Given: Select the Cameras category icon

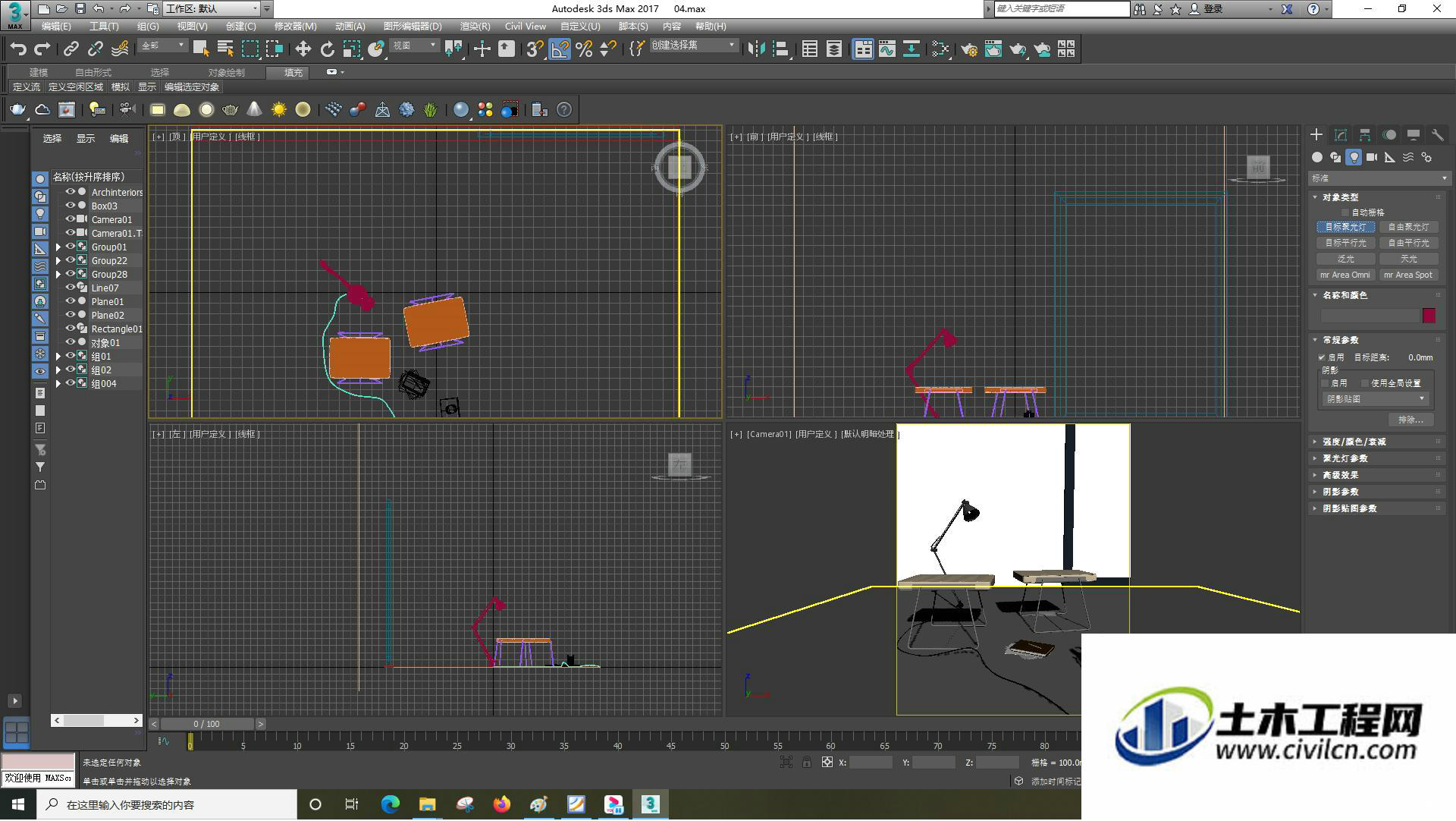Looking at the screenshot, I should 1372,157.
